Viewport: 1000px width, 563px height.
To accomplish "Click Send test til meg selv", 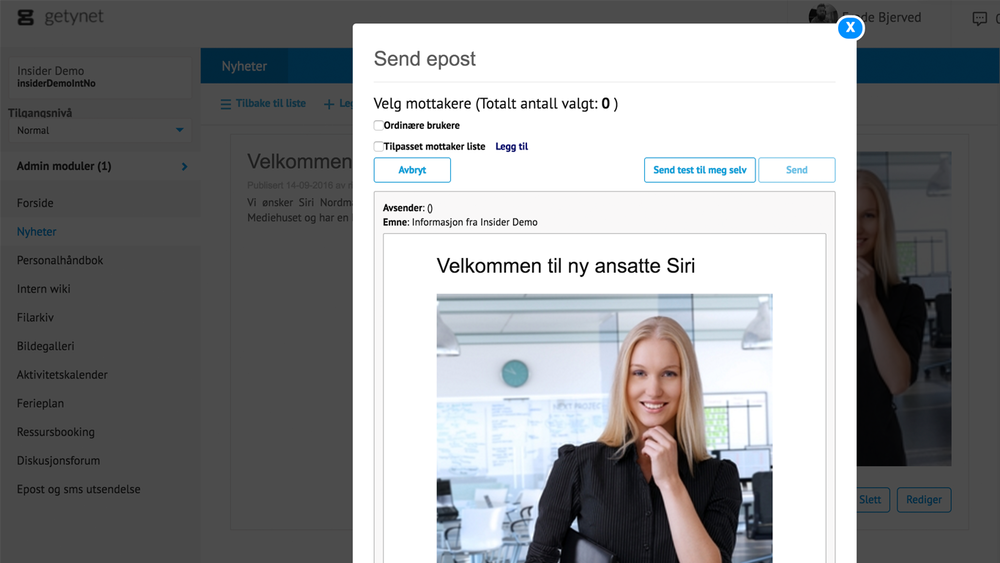I will coord(700,170).
